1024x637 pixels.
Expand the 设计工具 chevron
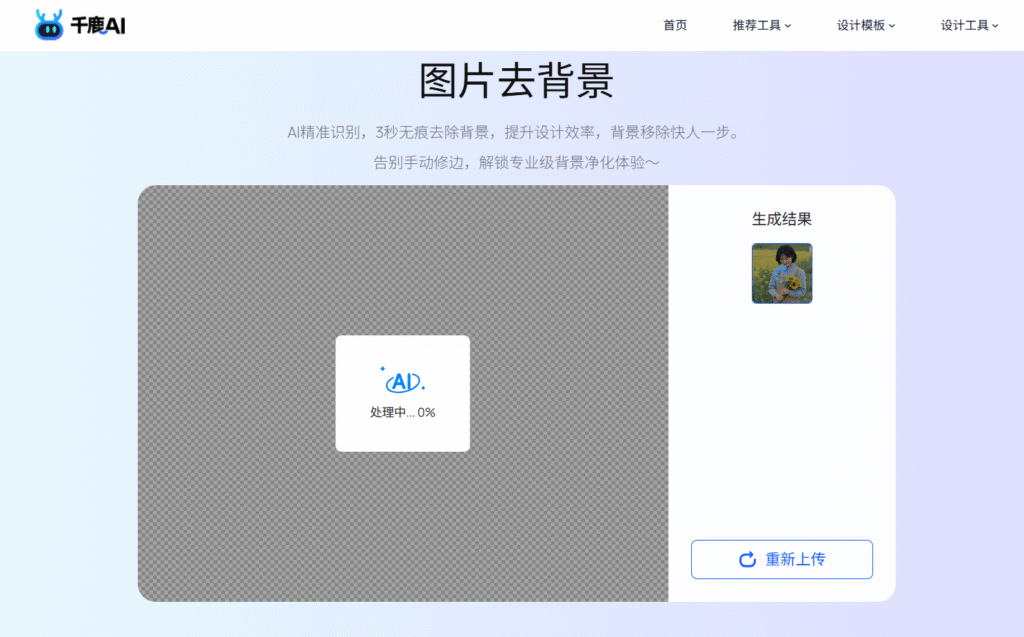click(x=996, y=26)
